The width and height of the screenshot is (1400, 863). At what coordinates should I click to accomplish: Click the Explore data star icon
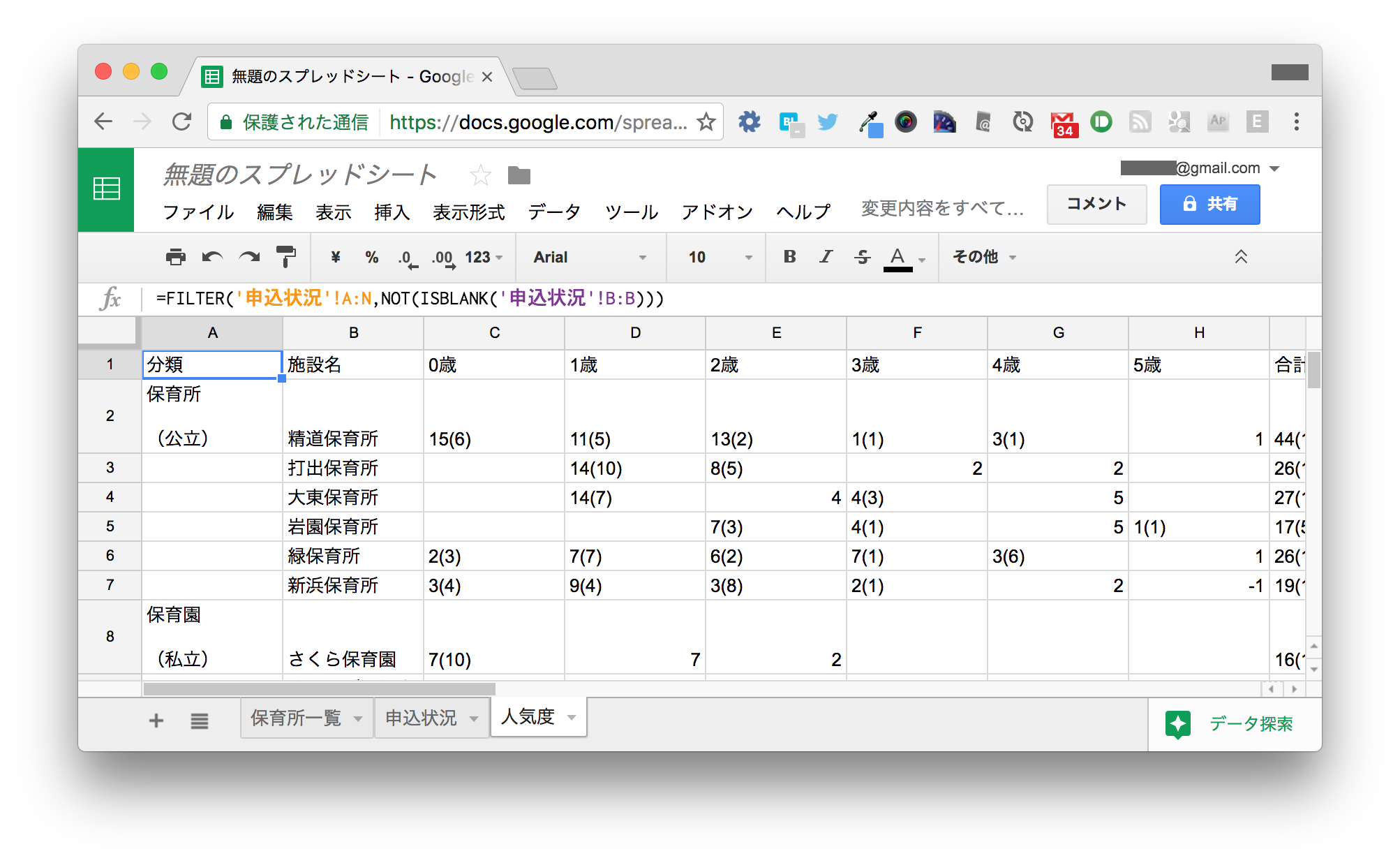[1178, 724]
